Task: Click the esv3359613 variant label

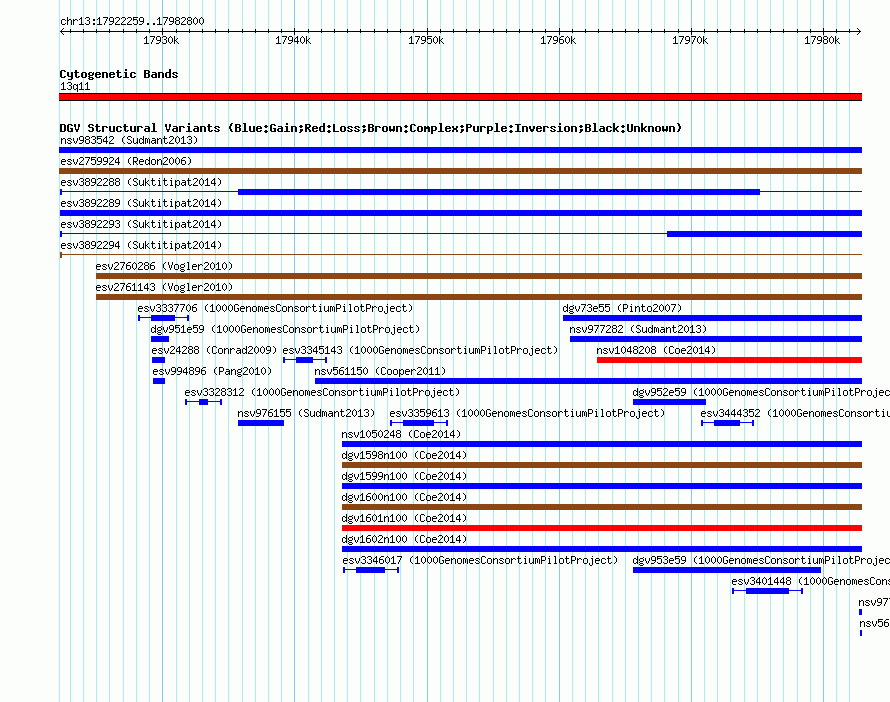Action: click(527, 413)
